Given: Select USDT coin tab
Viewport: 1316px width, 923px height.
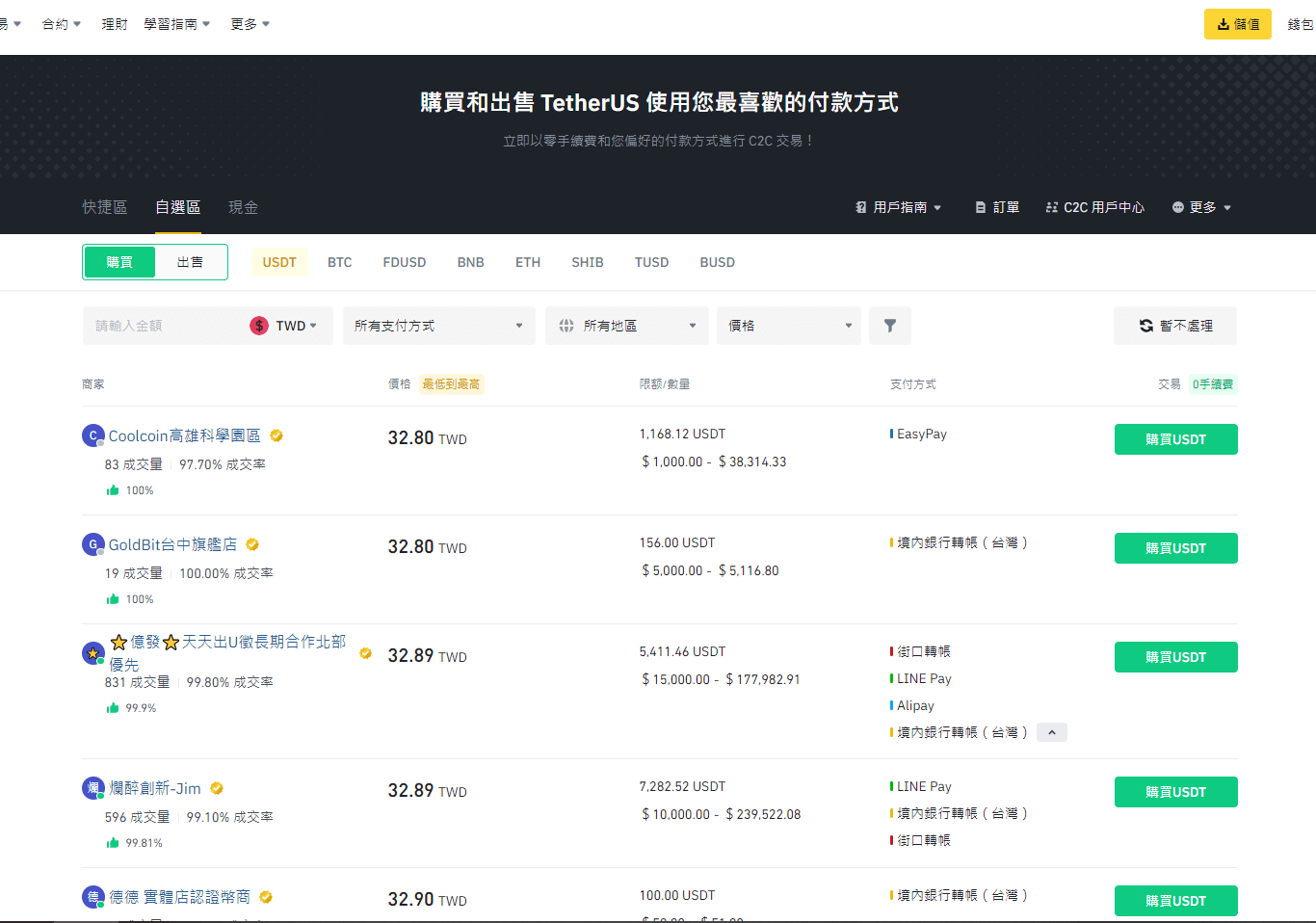Looking at the screenshot, I should tap(279, 262).
